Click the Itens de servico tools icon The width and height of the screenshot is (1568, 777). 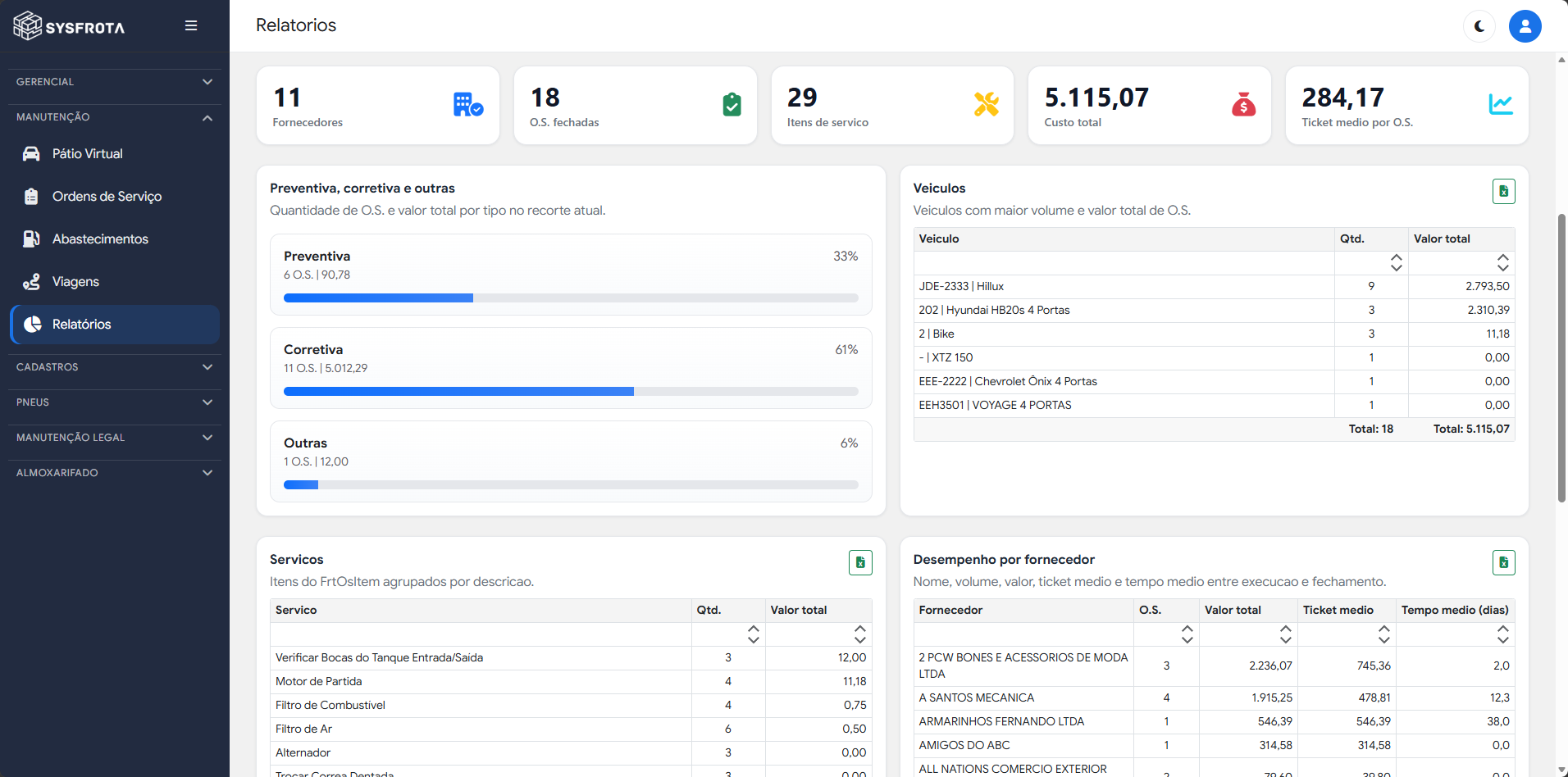[986, 104]
